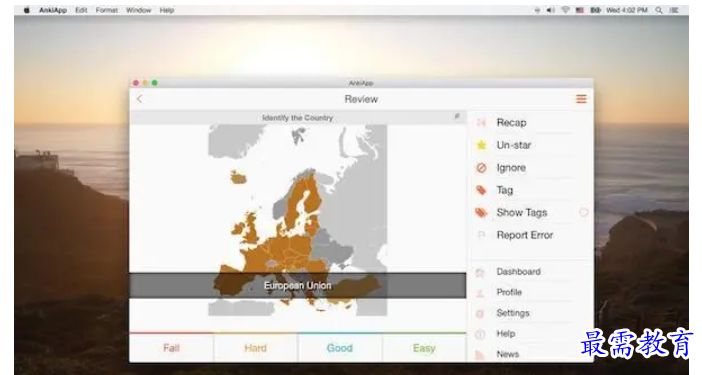Open the hamburger menu icon
The width and height of the screenshot is (702, 375).
(581, 99)
